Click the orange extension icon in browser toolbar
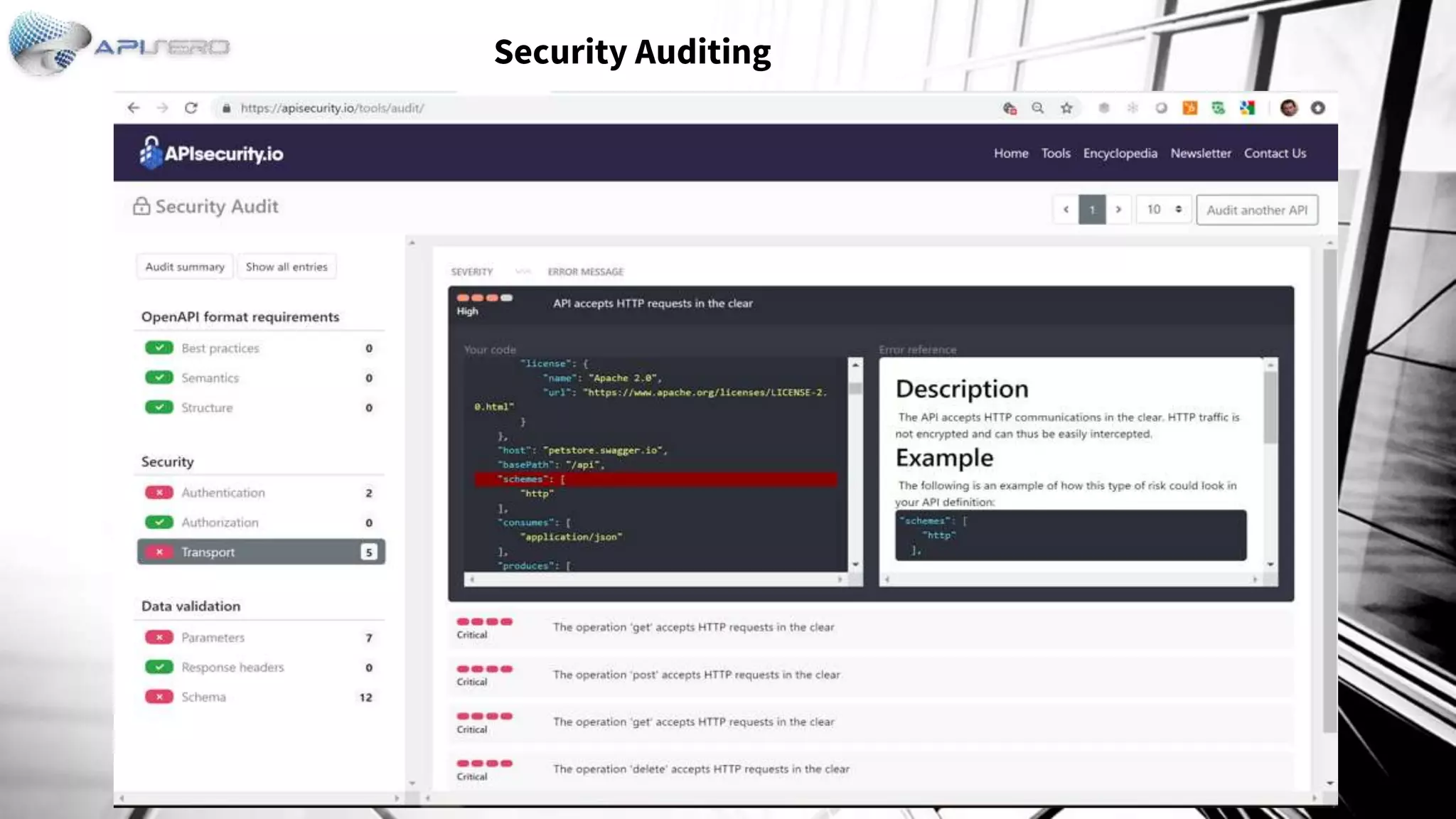 click(1189, 108)
